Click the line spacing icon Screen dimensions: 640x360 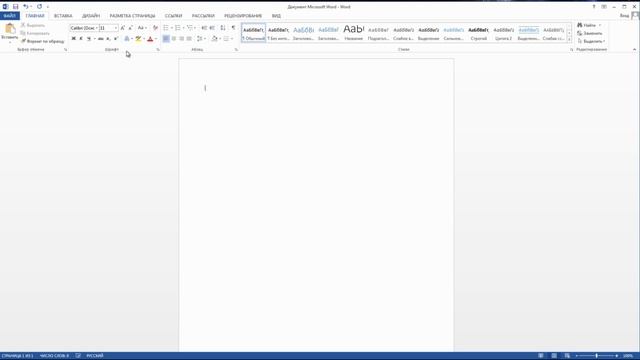click(x=199, y=39)
